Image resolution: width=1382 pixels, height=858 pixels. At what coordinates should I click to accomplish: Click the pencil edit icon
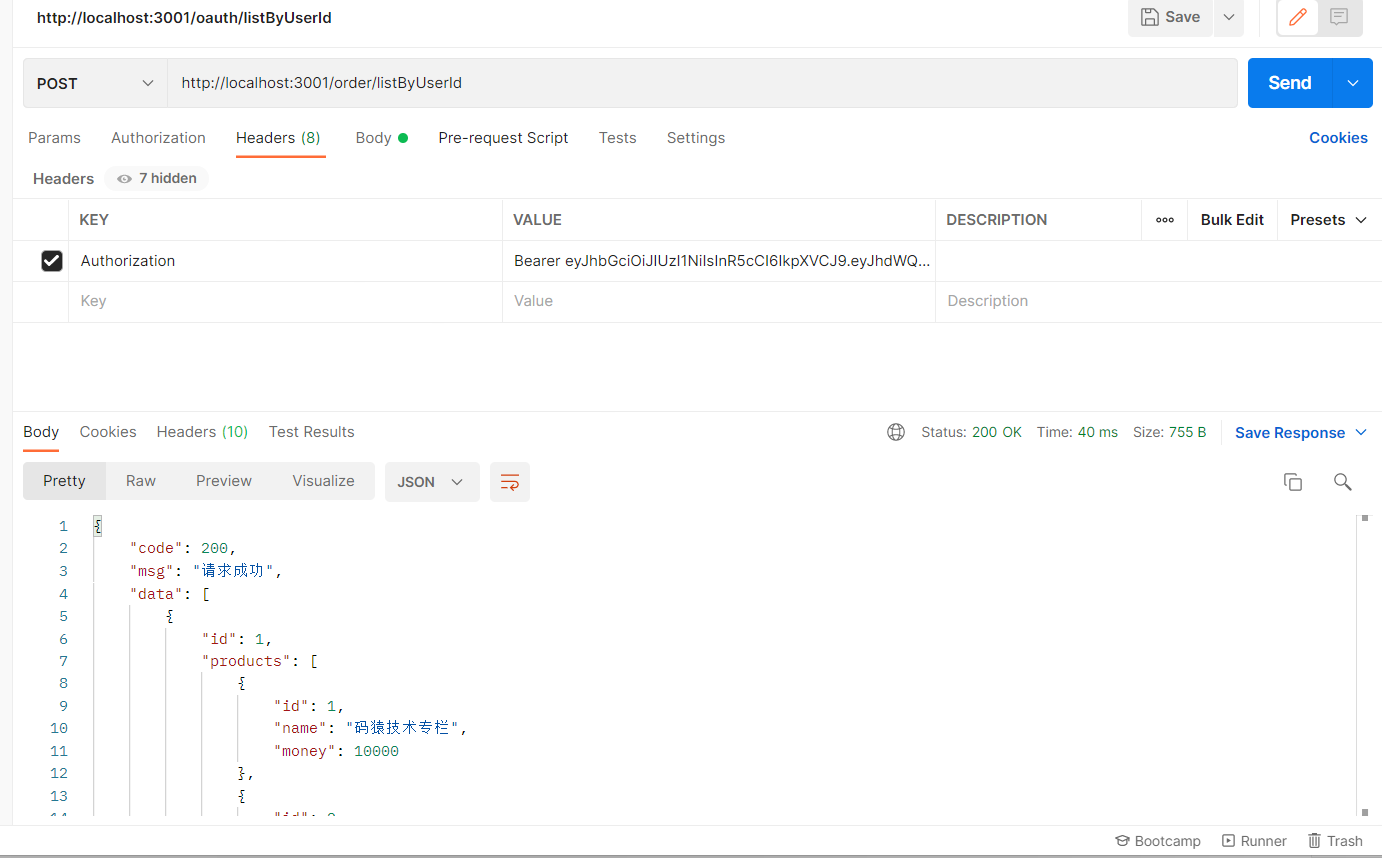pos(1298,17)
